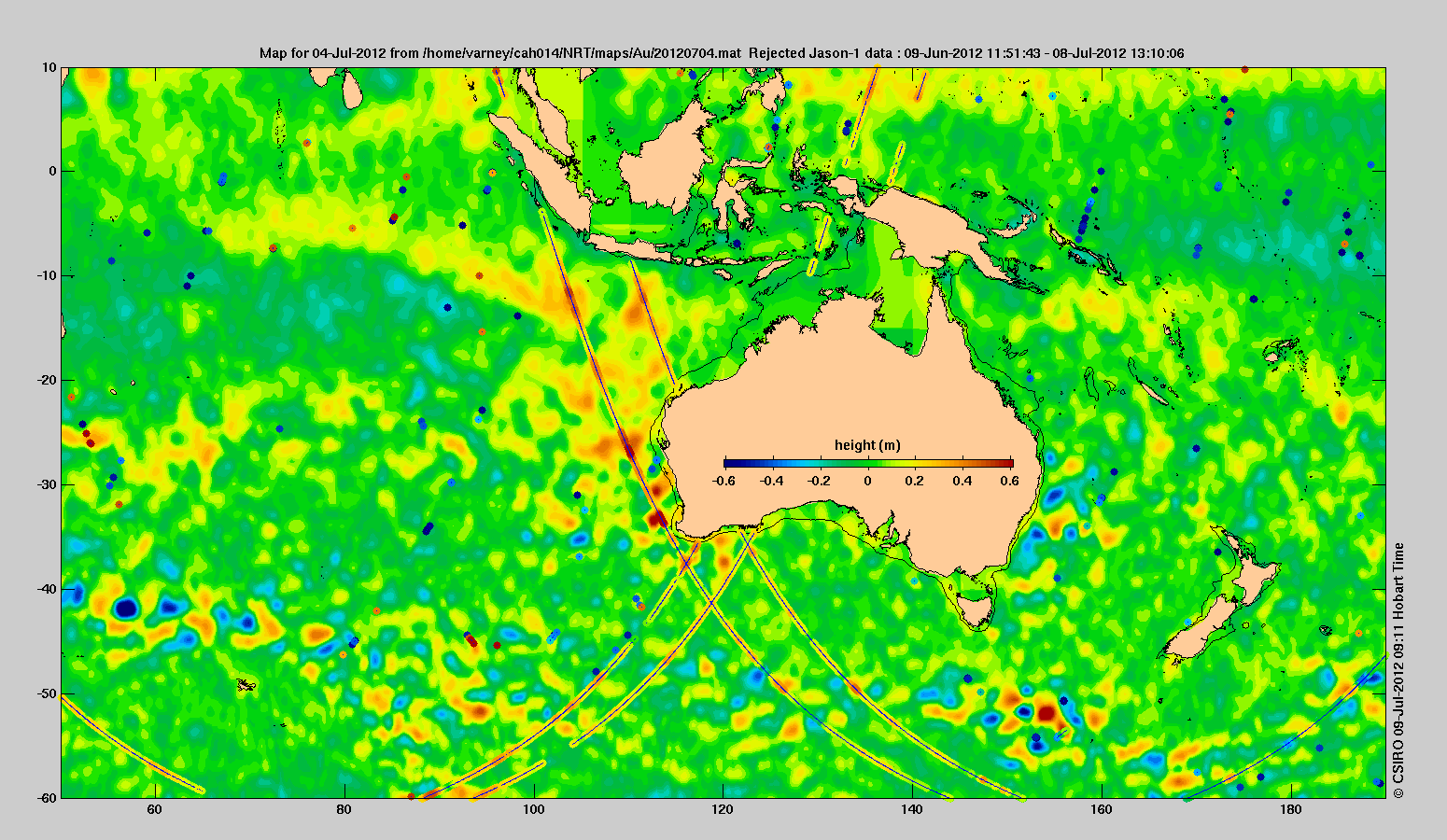Click the dark blue eddy near 57E 42S
The height and width of the screenshot is (840, 1447).
click(x=125, y=609)
